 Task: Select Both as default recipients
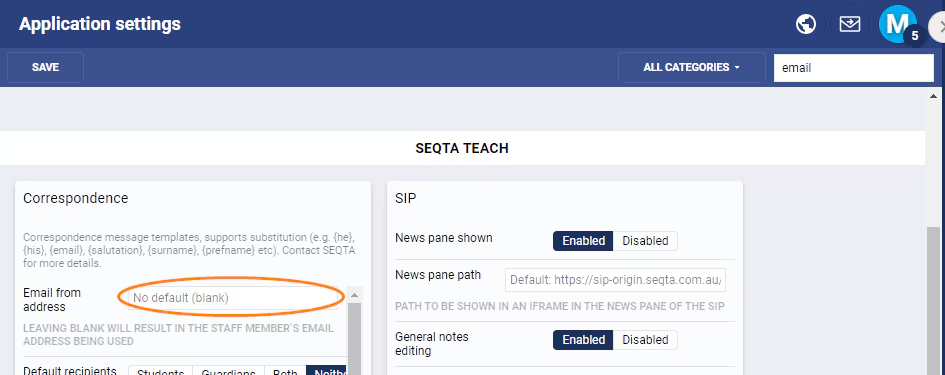(x=285, y=371)
